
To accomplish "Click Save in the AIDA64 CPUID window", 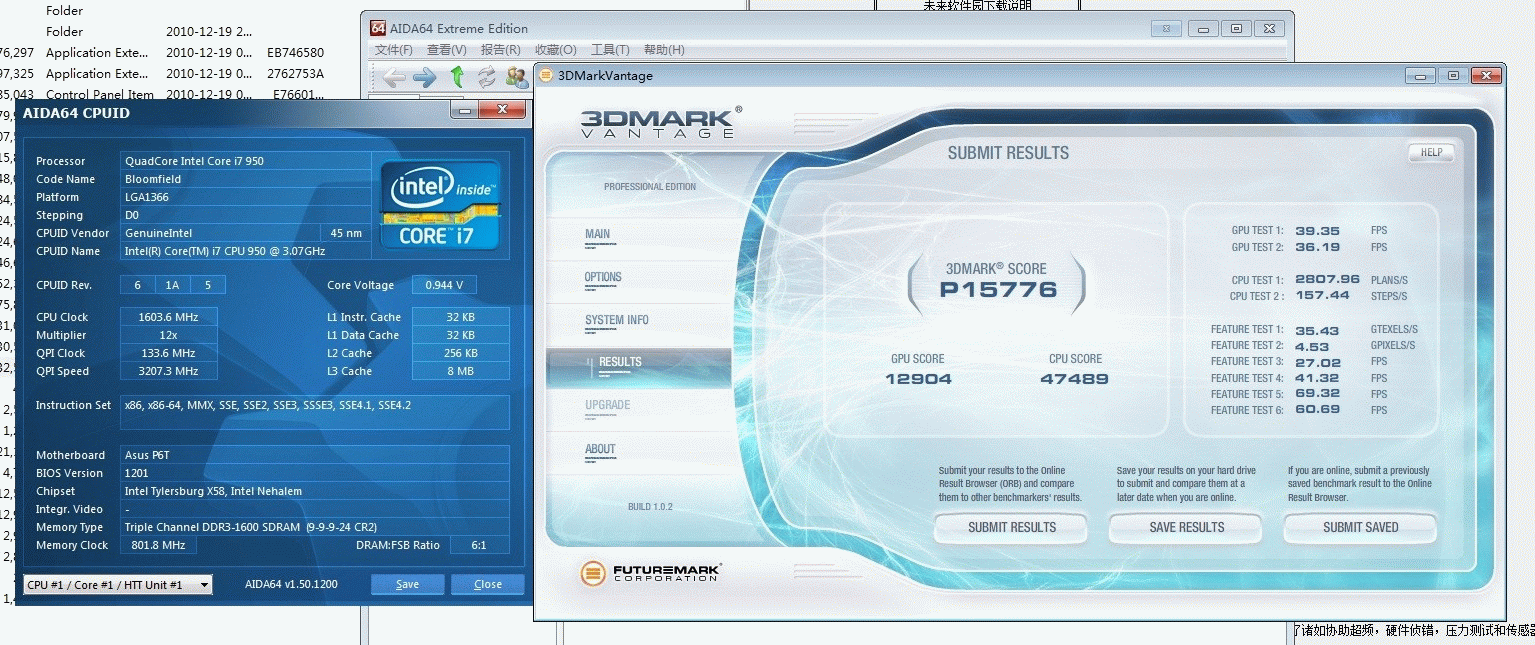I will (x=407, y=584).
